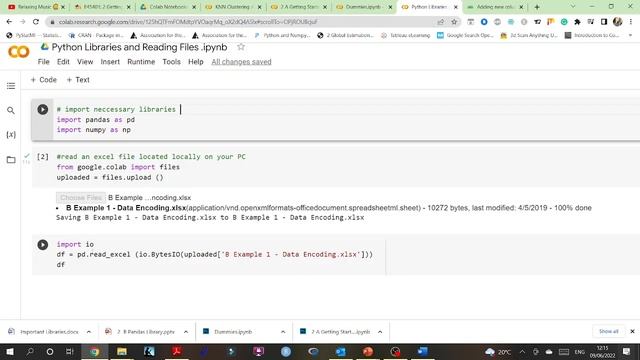640x360 pixels.
Task: Open Chrome from the taskbar
Action: click(x=95, y=351)
